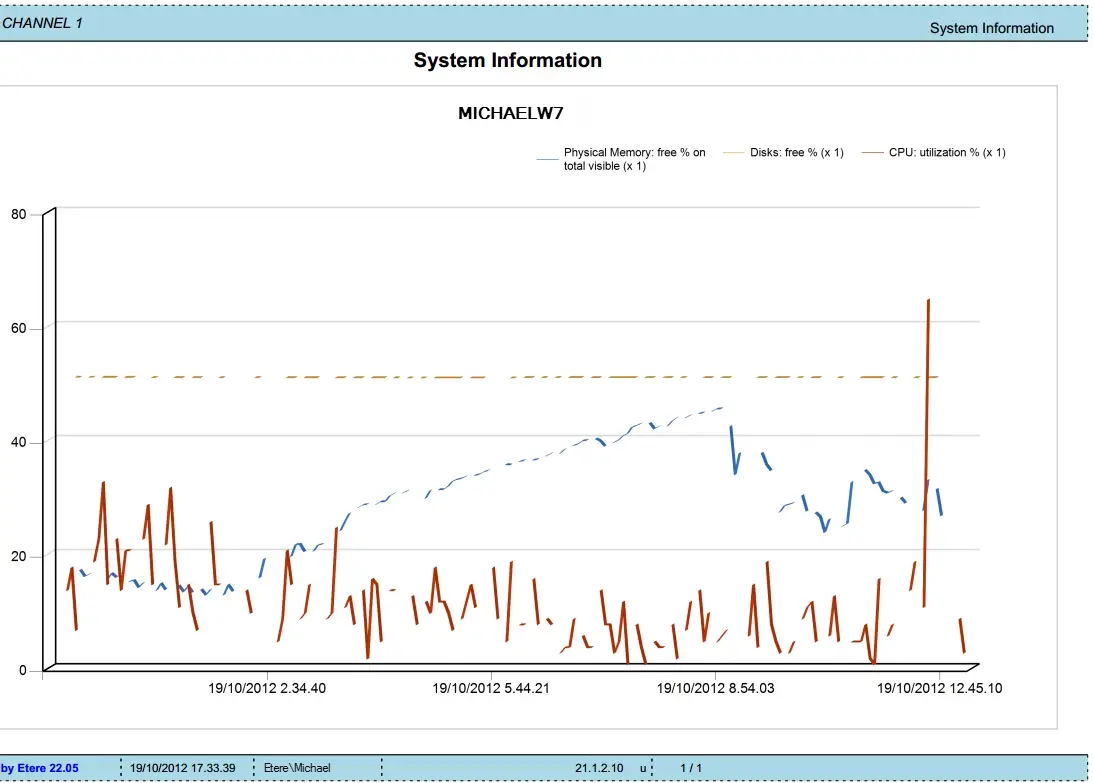Click the 19/10/2012 5.44.21 time axis label
The height and width of the screenshot is (783, 1094).
tap(490, 689)
